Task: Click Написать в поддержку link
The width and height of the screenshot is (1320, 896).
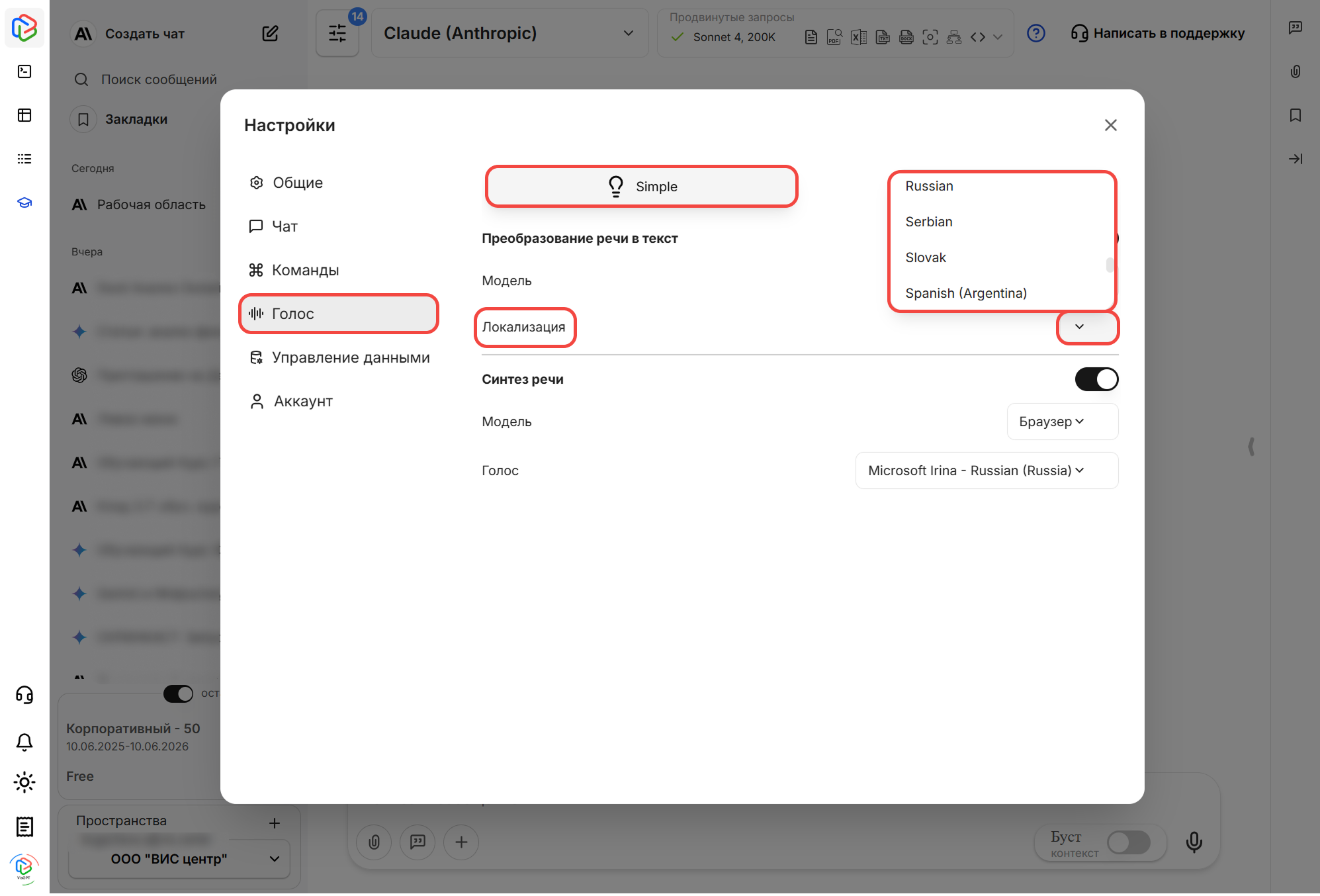Action: pos(1158,33)
